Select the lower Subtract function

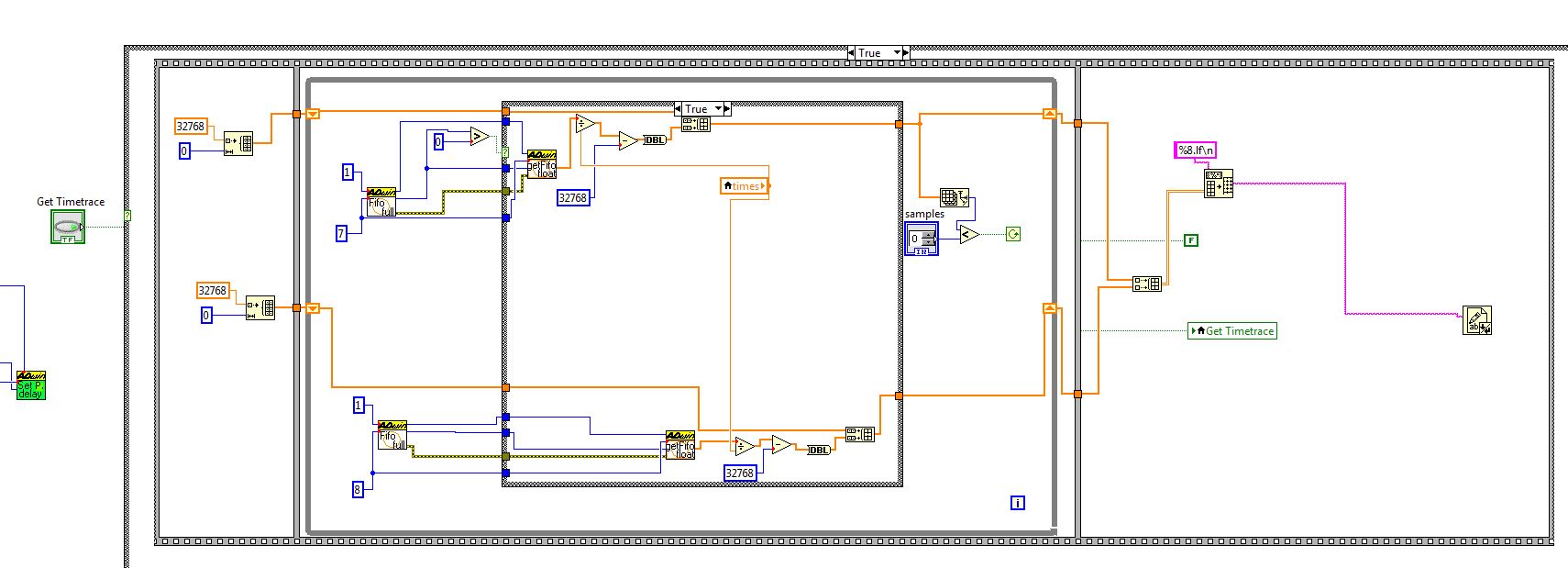click(781, 445)
